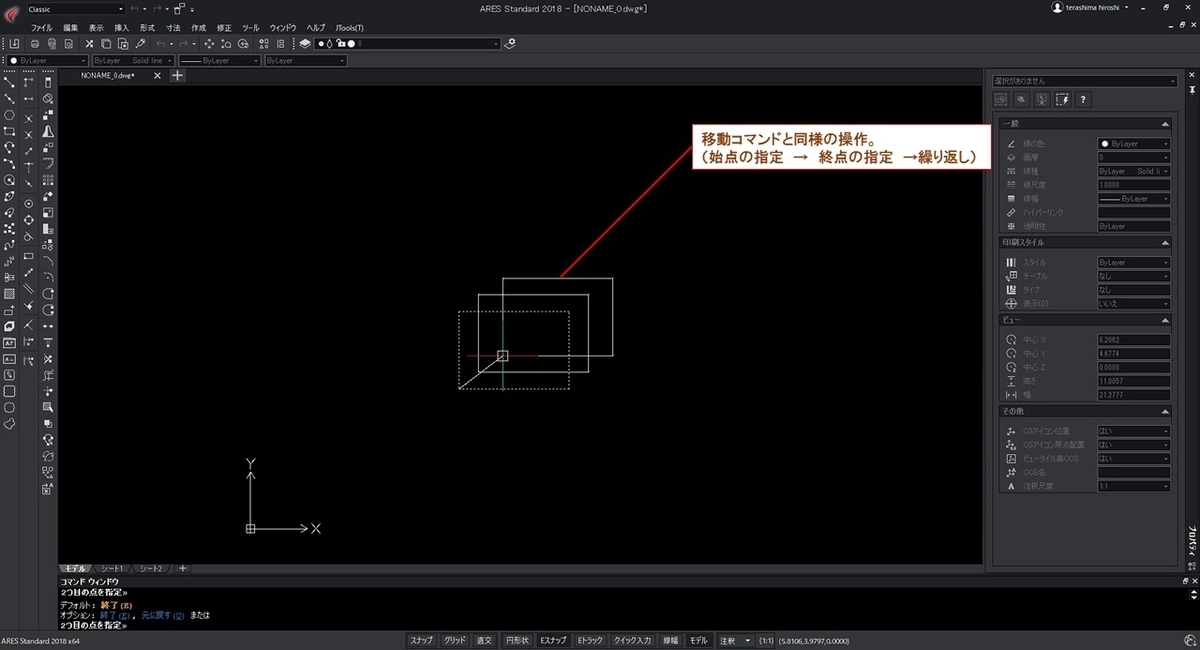
Task: Open the 画層 dropdown in properties
Action: pyautogui.click(x=1134, y=157)
